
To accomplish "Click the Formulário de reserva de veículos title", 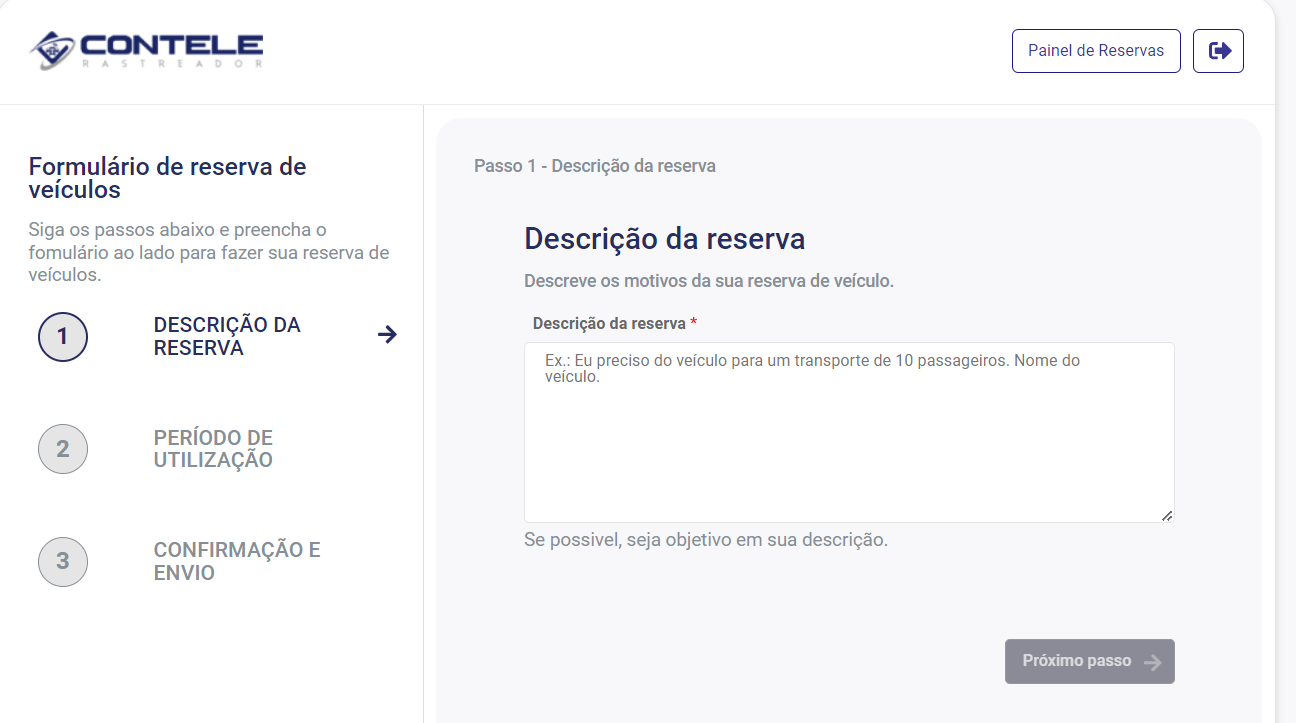I will tap(167, 179).
